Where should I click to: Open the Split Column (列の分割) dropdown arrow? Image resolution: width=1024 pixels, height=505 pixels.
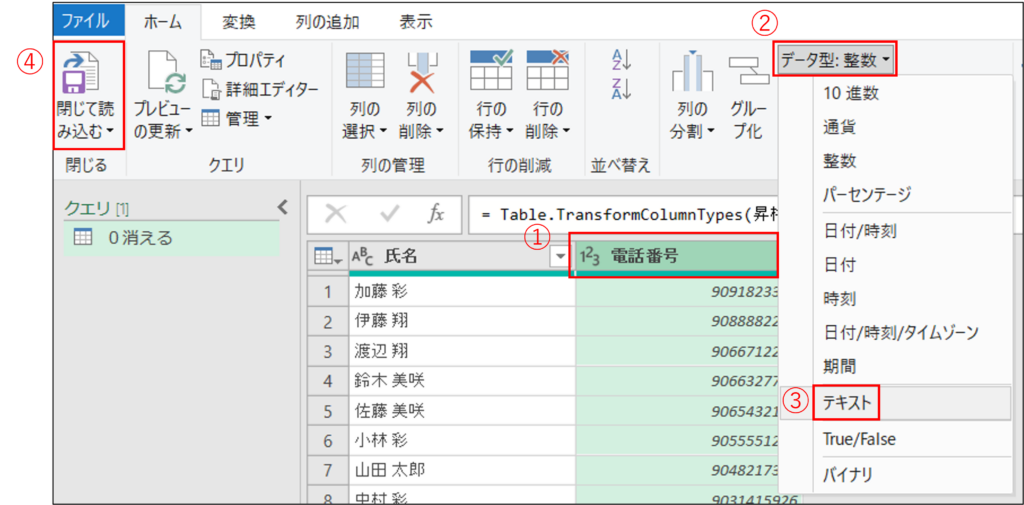click(710, 131)
